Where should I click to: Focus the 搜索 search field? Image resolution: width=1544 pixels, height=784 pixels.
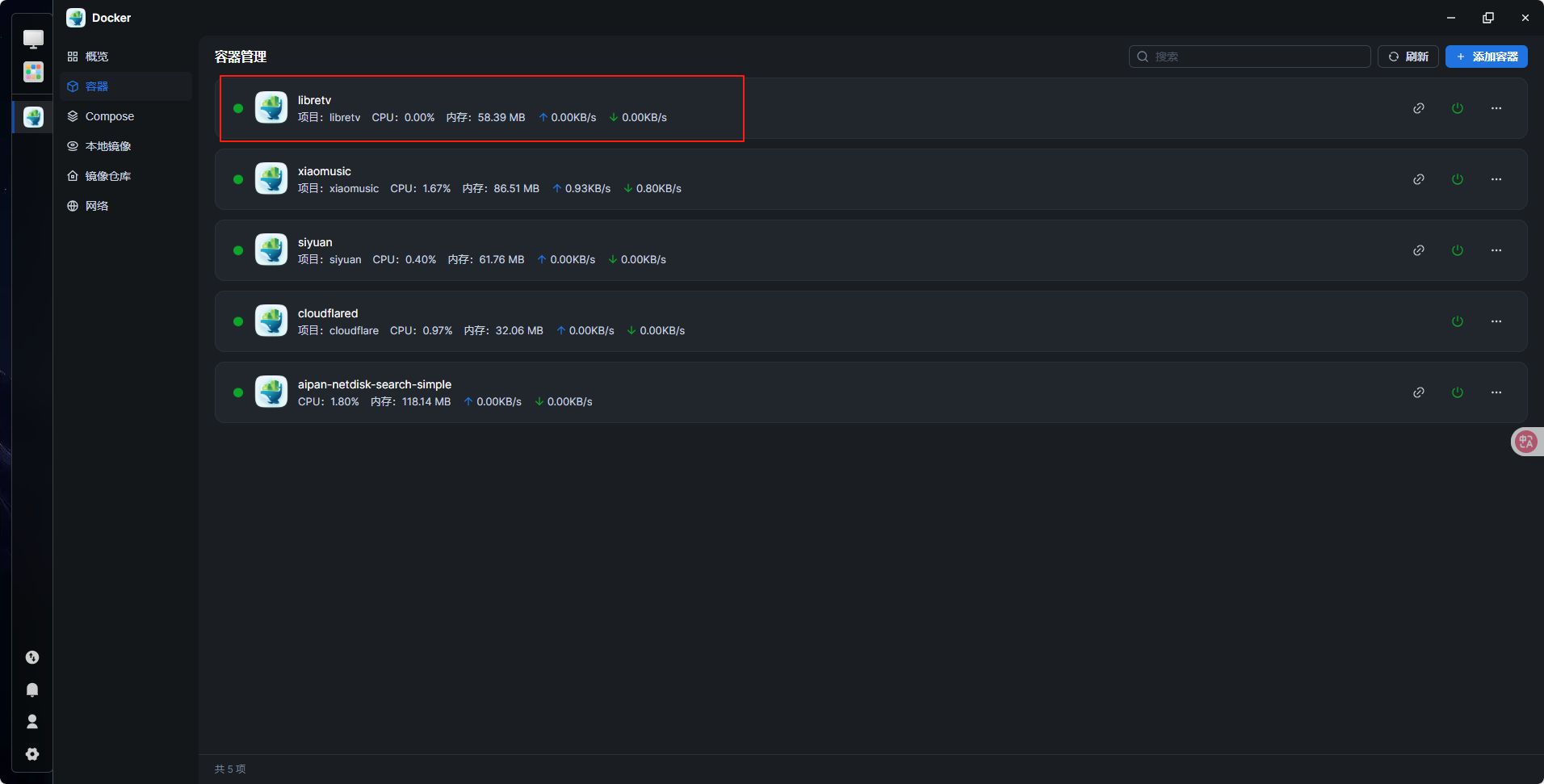tap(1250, 57)
